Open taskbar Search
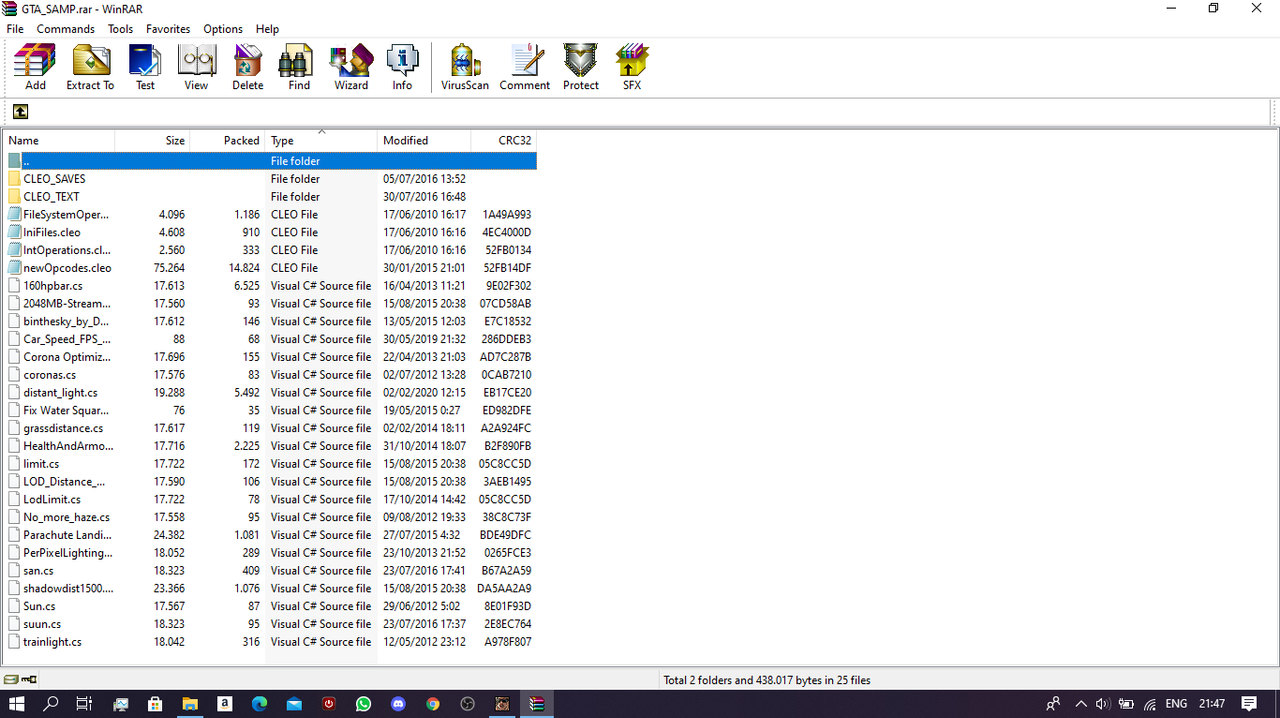The image size is (1280, 718). 51,704
